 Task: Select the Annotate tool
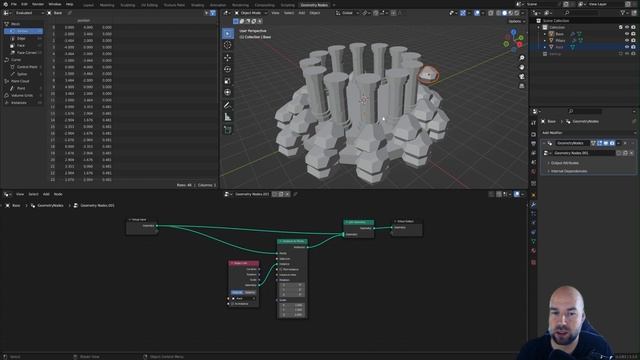(x=228, y=105)
